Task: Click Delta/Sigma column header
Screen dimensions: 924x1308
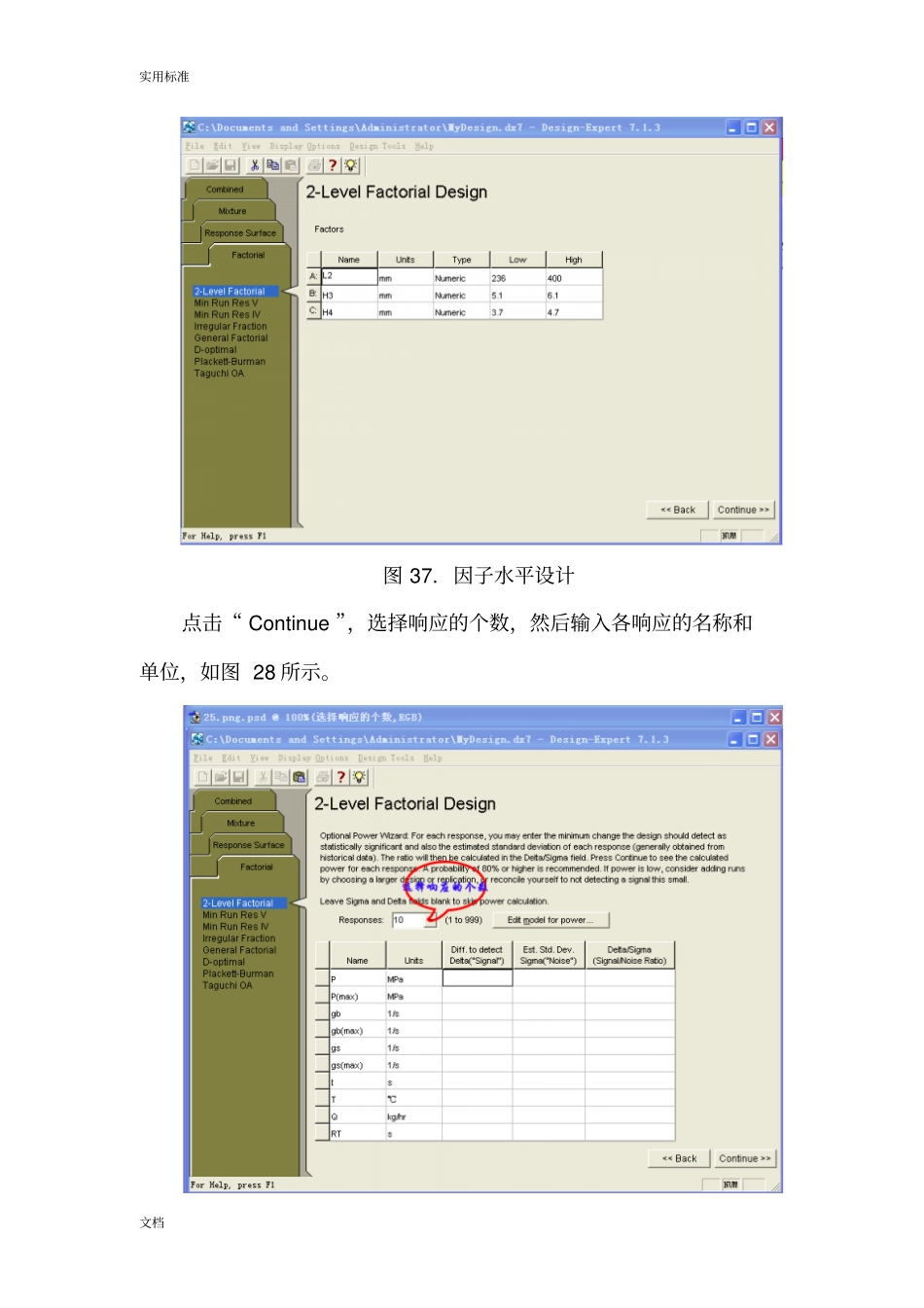Action: click(630, 955)
